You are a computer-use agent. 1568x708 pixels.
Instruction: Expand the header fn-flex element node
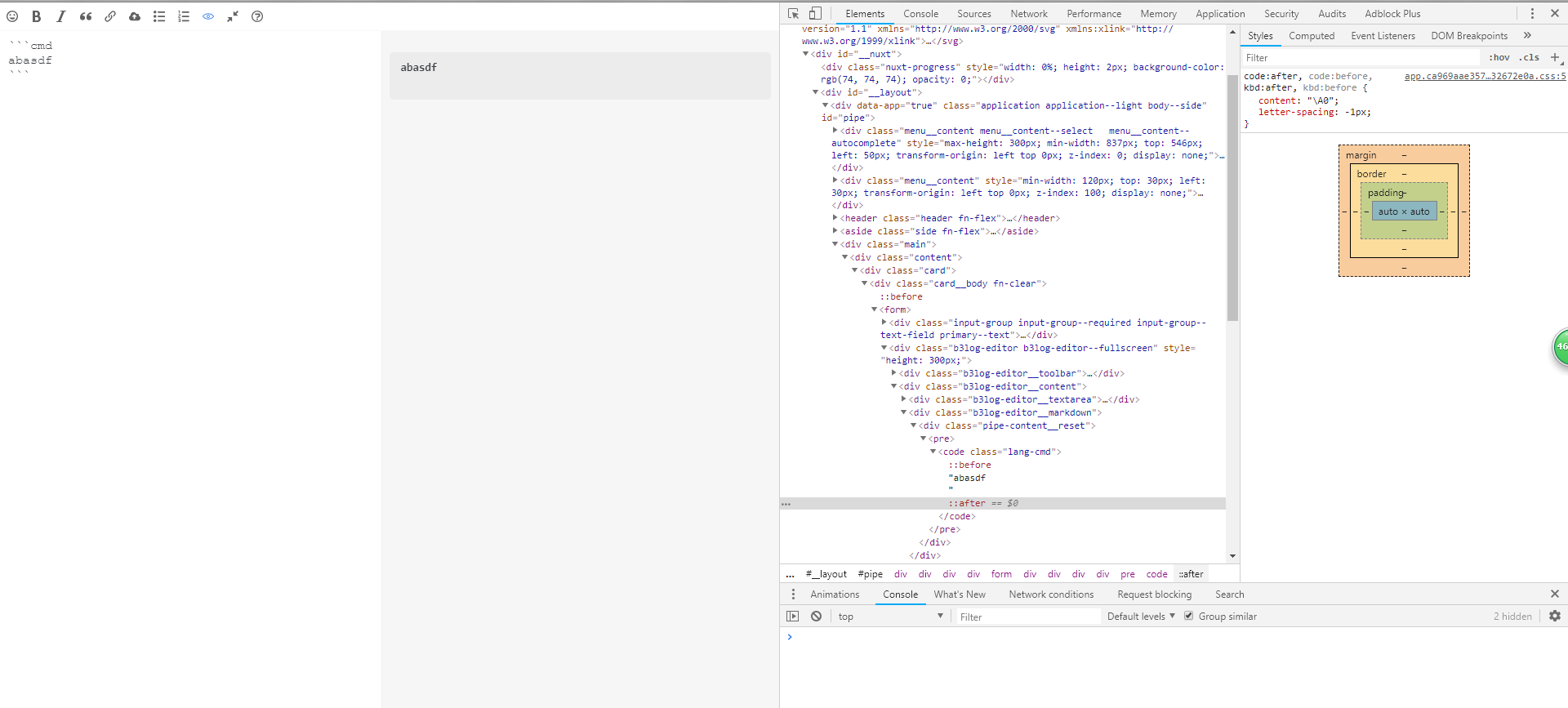tap(835, 218)
